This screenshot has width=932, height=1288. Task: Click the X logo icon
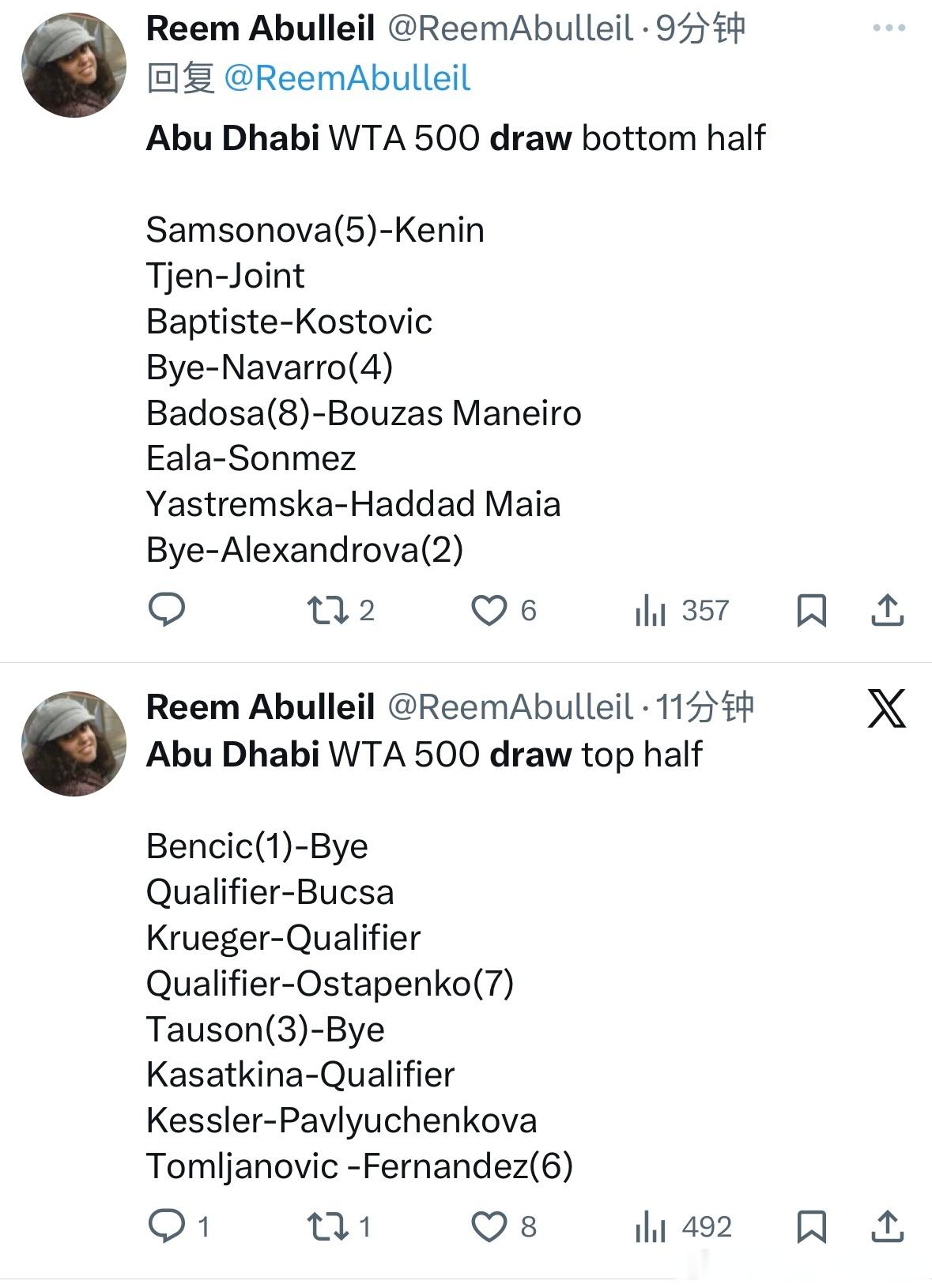pyautogui.click(x=886, y=708)
